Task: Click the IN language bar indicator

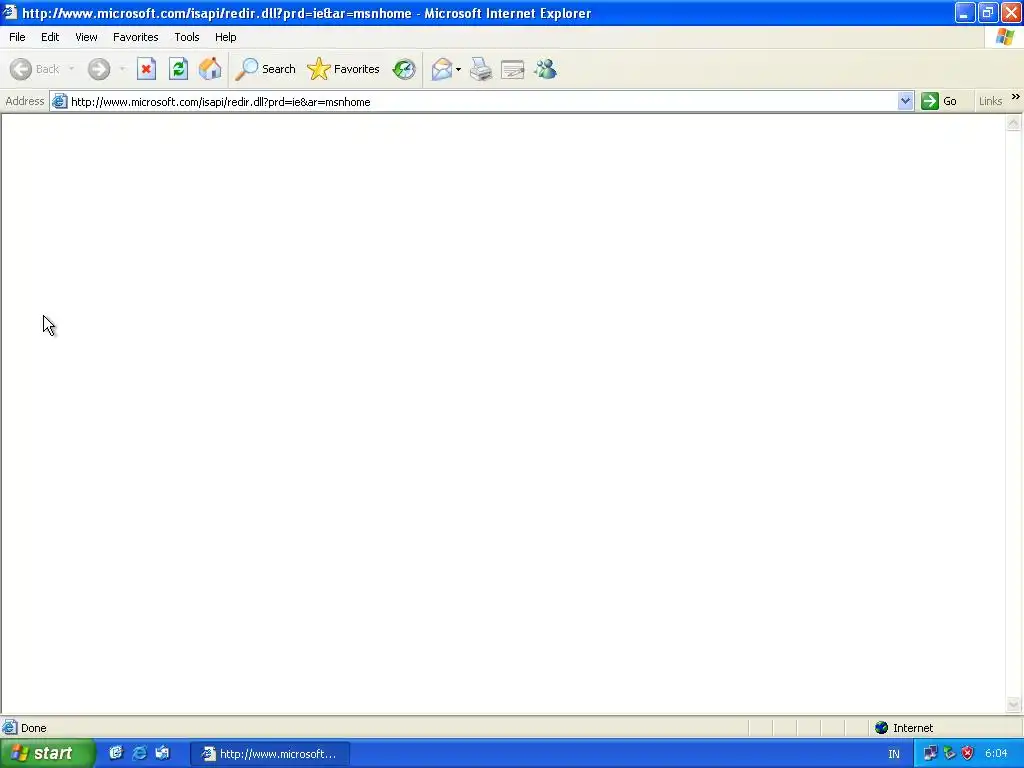Action: point(894,754)
